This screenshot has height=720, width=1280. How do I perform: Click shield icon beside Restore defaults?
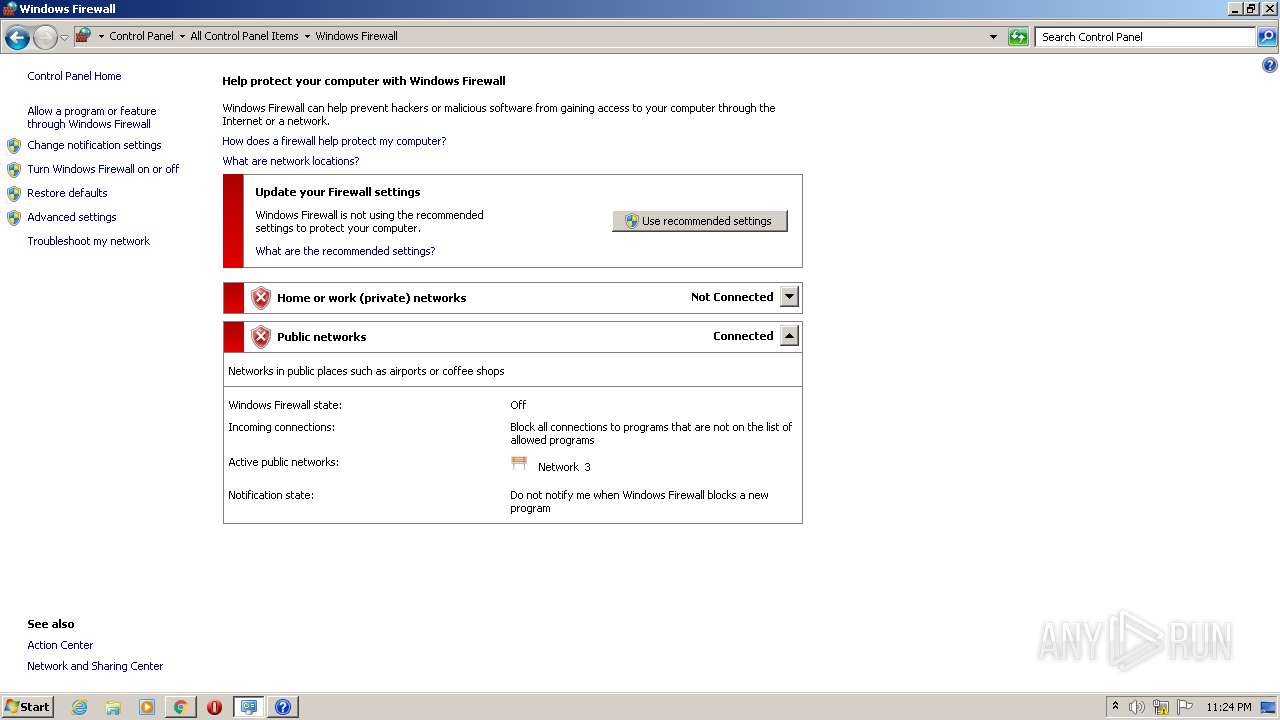[14, 194]
